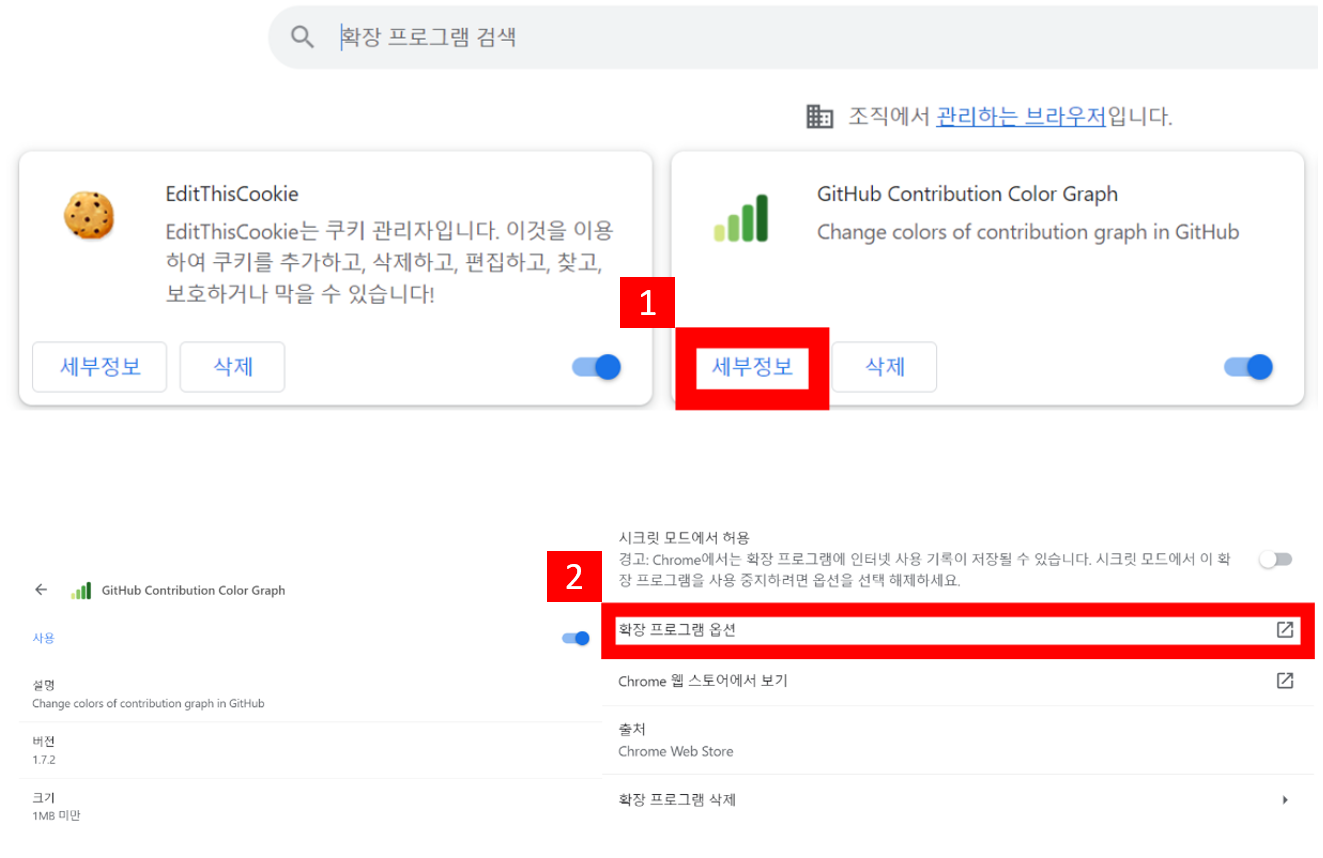Open EditThisCookie details button
The image size is (1323, 858).
click(100, 367)
